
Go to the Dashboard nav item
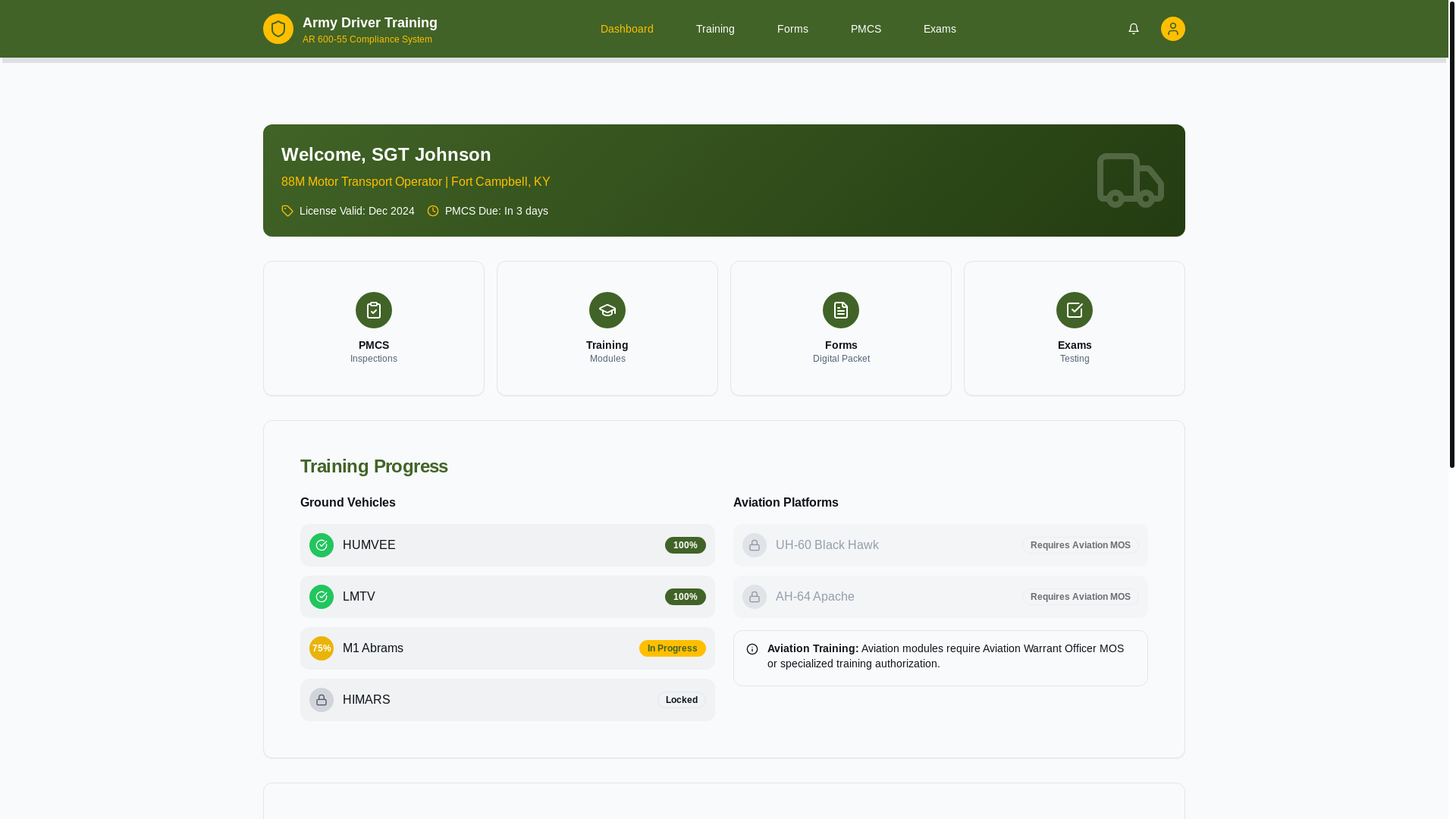click(627, 29)
